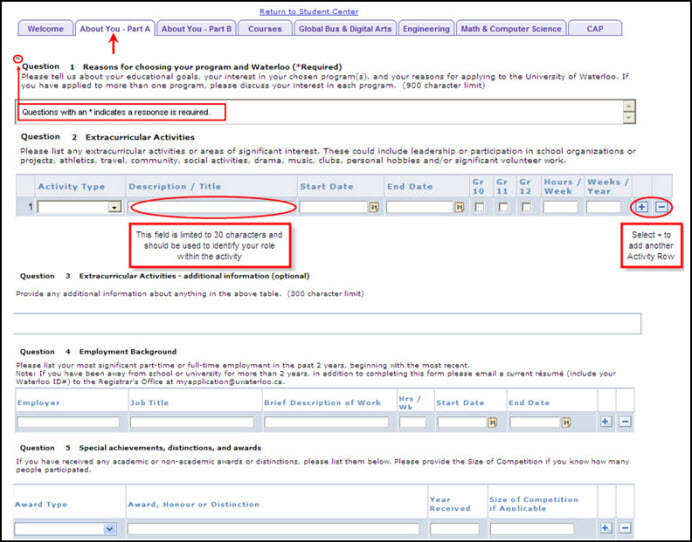
Task: Delete the Award row using minus icon
Action: point(625,527)
